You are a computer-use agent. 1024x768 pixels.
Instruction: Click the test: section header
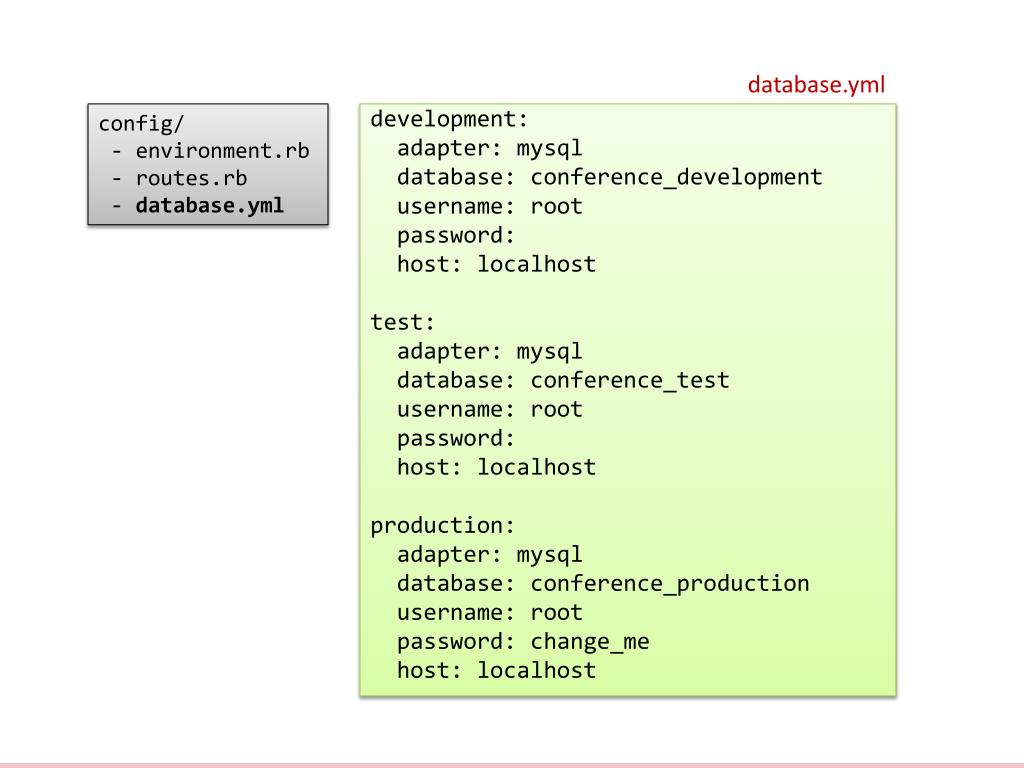(402, 322)
